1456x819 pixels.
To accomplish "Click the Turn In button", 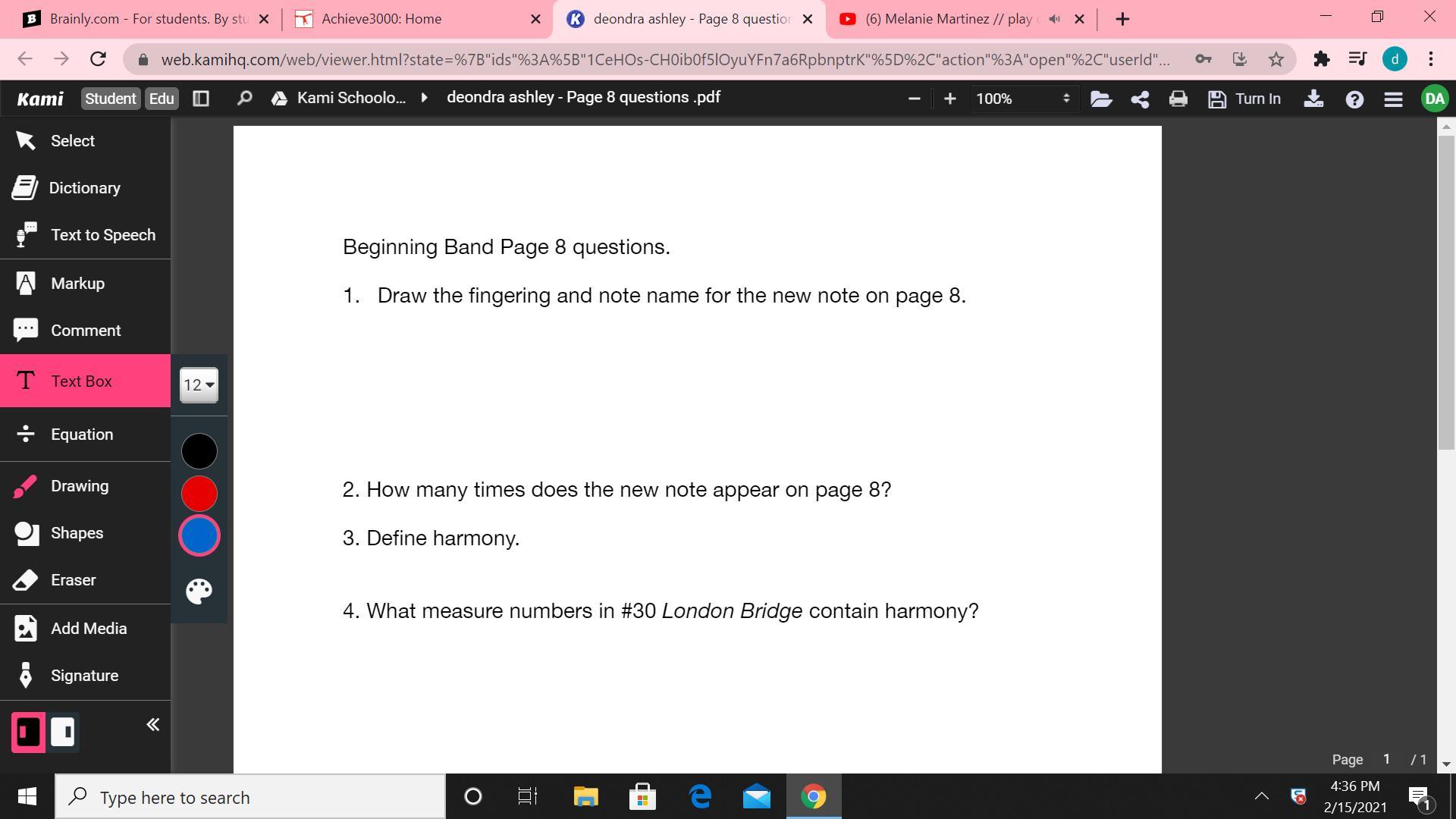I will point(1245,99).
